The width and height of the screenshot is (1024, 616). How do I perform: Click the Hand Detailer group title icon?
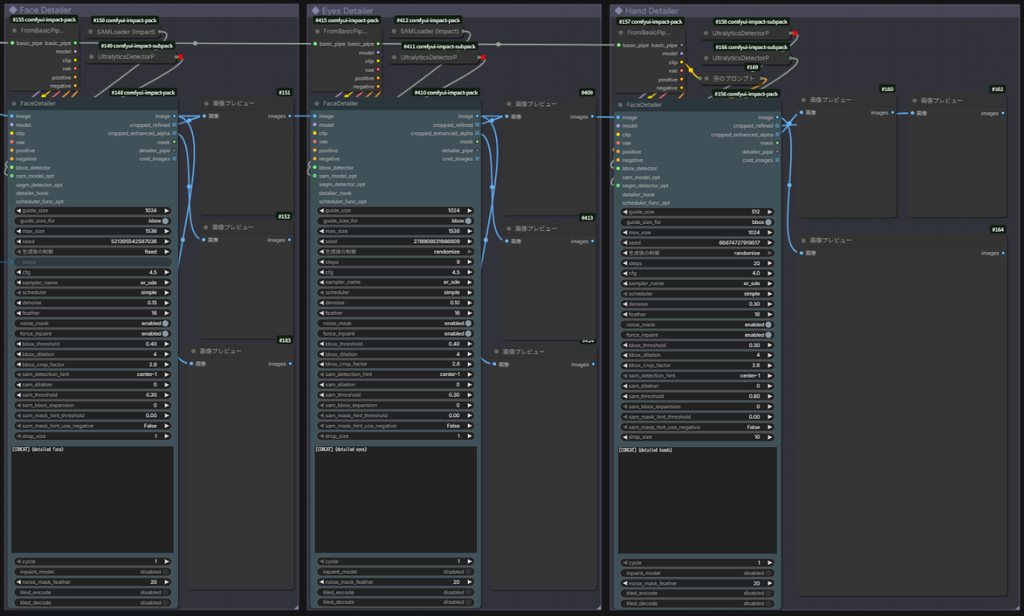(x=618, y=10)
